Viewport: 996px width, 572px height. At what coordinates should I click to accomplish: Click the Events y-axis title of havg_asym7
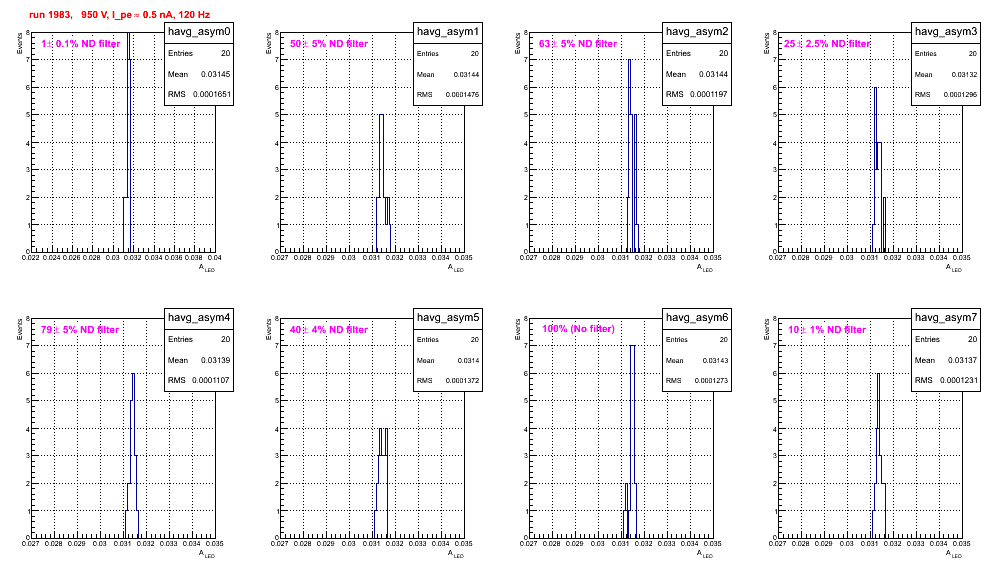coord(767,329)
